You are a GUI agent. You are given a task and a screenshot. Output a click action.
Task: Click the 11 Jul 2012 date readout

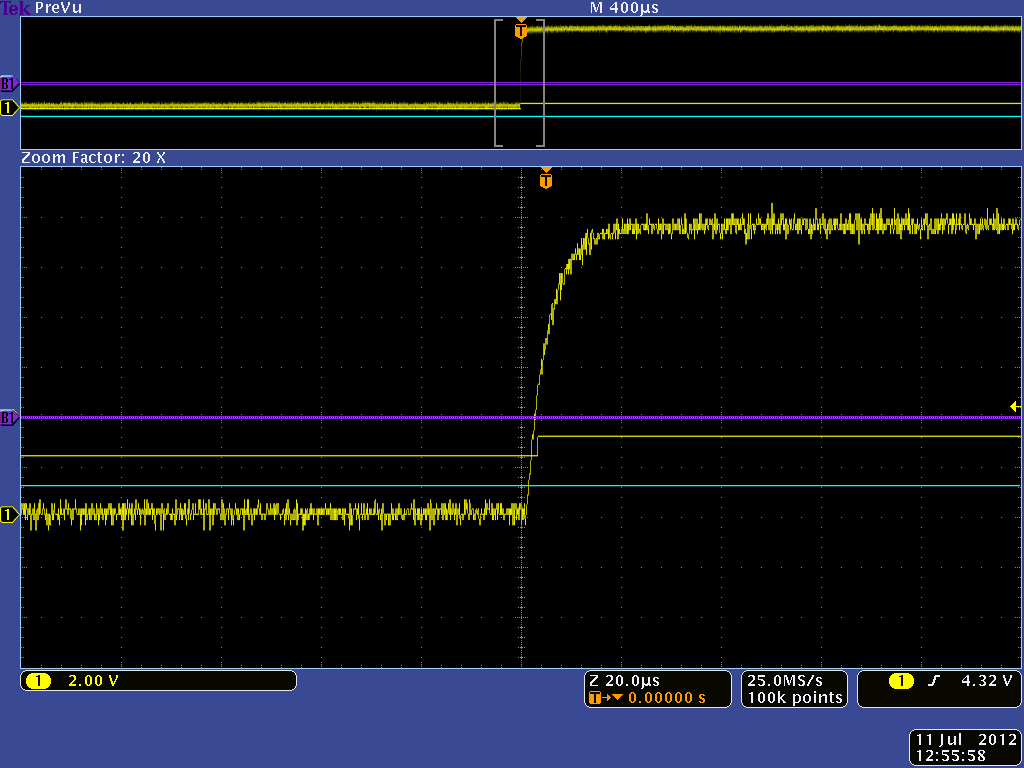[x=967, y=739]
